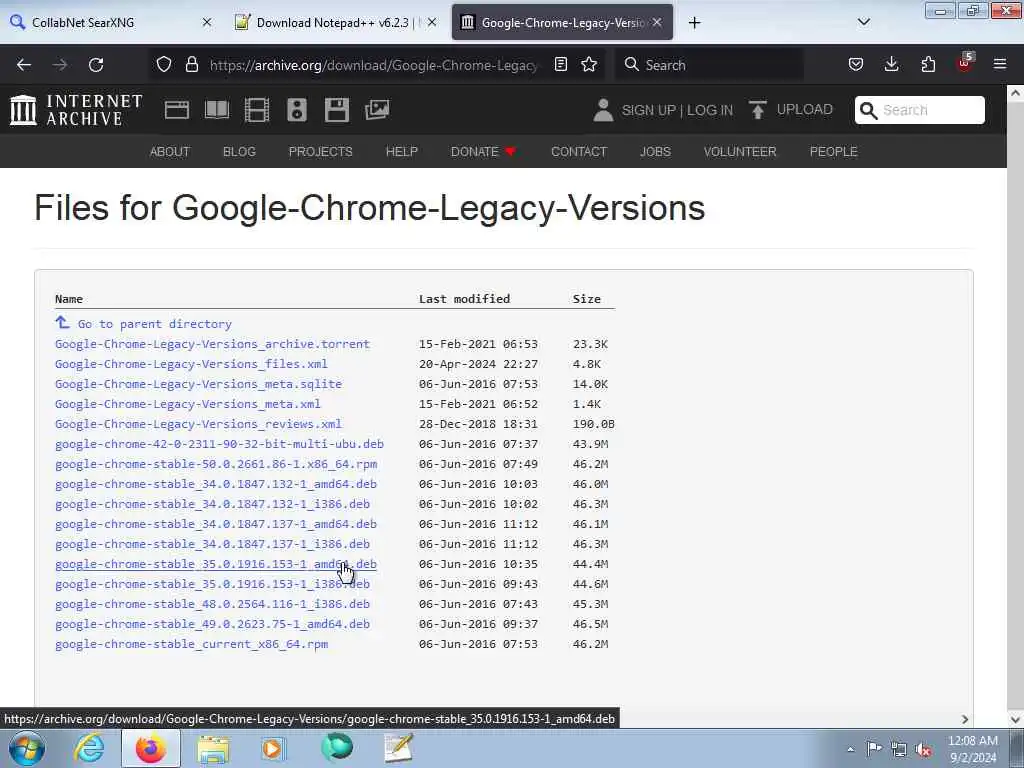Open the Video film icon
Image resolution: width=1024 pixels, height=768 pixels.
pyautogui.click(x=257, y=110)
